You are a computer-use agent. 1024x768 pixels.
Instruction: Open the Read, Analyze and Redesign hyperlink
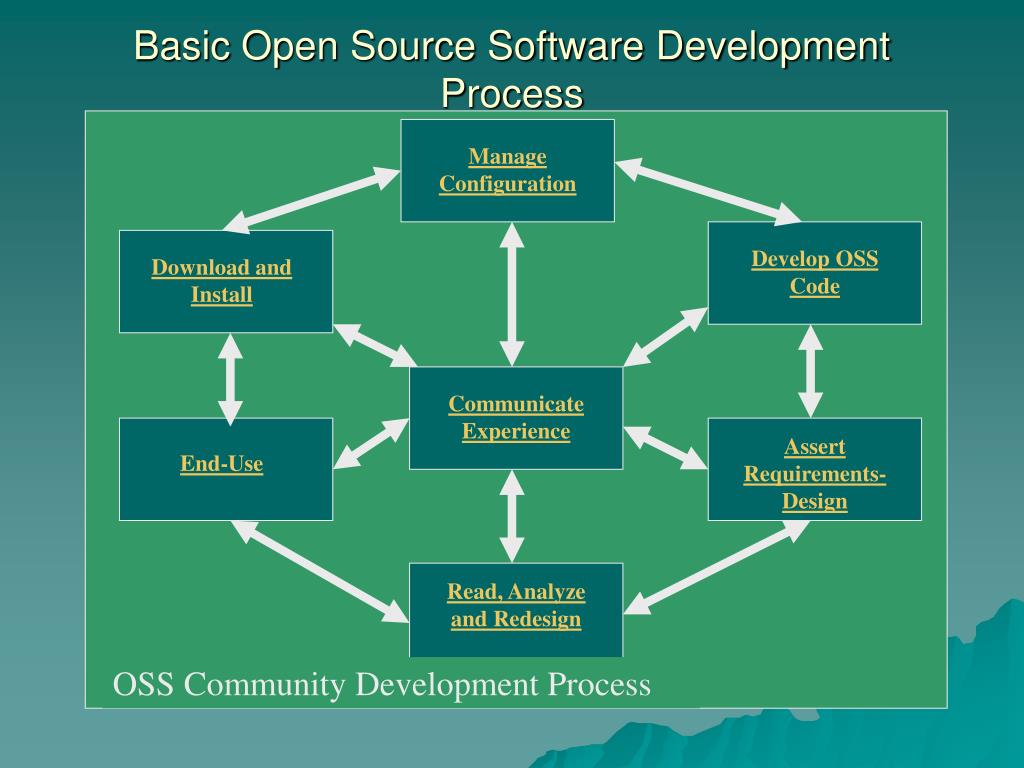515,605
